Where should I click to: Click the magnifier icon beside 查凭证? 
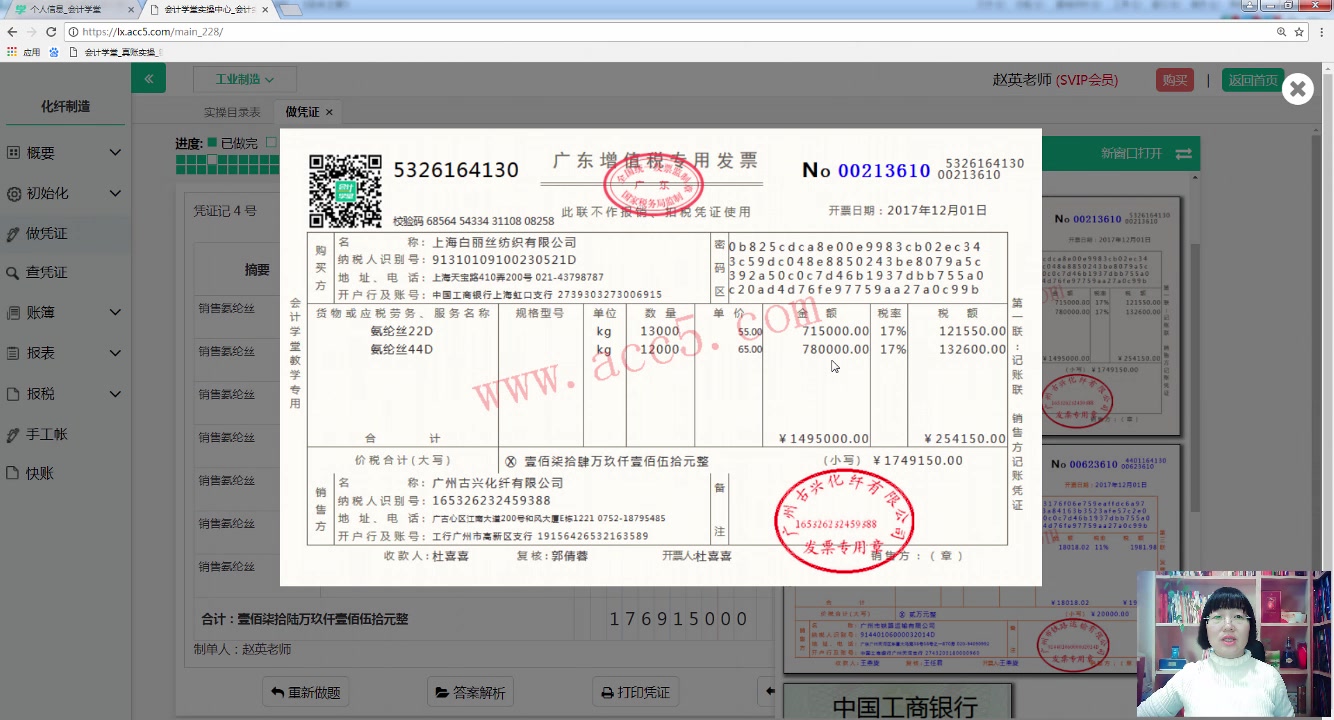[x=13, y=273]
